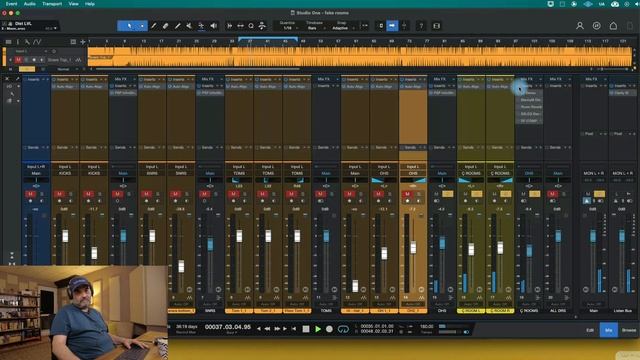The width and height of the screenshot is (640, 360).
Task: Unmute the Tom 1_1 channel
Action: pos(233,194)
